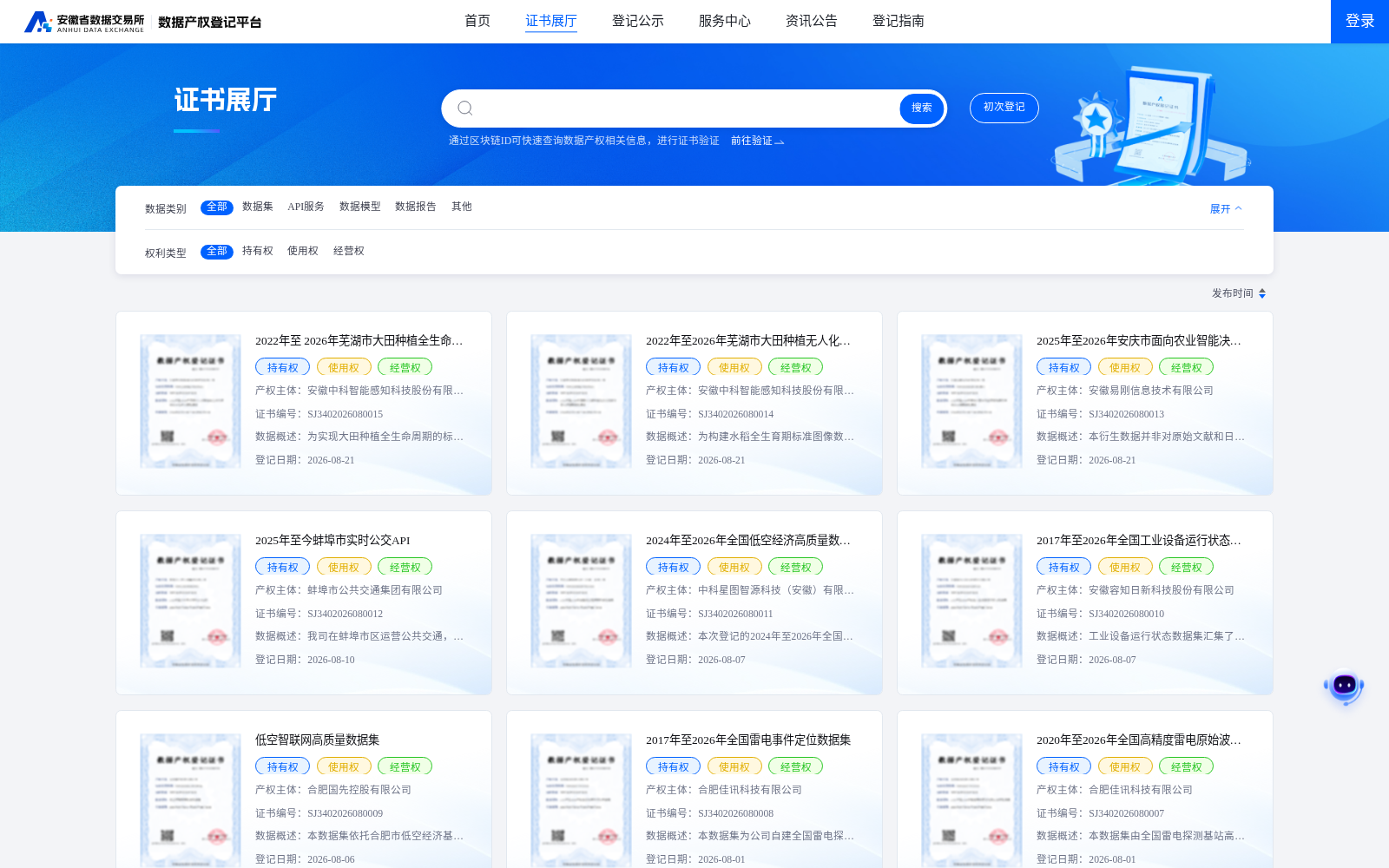Open title 2025年至2026年安庆市面向农业智能决…
1389x868 pixels.
(x=1139, y=341)
